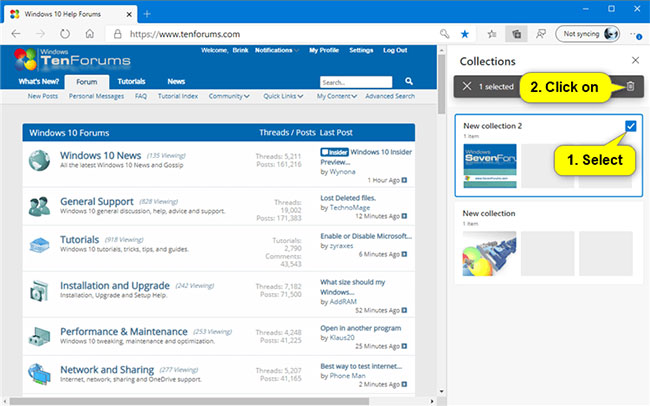The height and width of the screenshot is (406, 650).
Task: Click the key icon in the address bar
Action: [x=444, y=34]
